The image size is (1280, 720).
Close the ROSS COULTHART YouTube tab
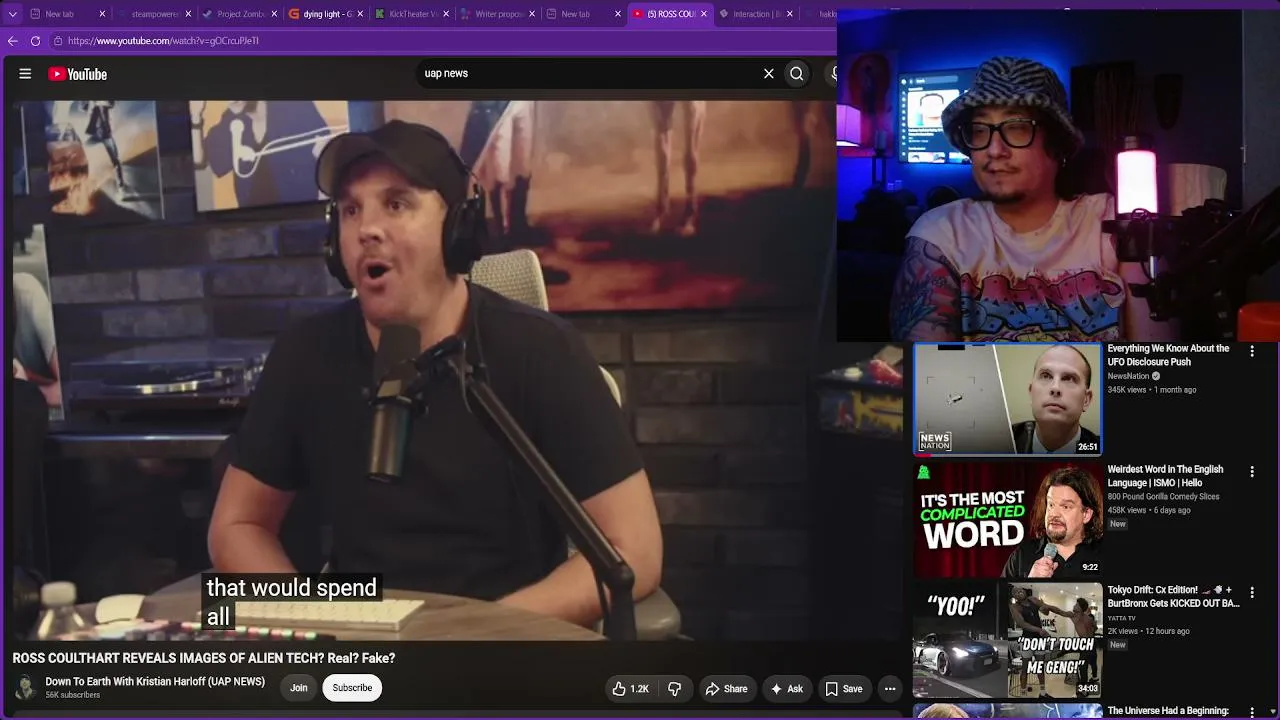click(704, 14)
